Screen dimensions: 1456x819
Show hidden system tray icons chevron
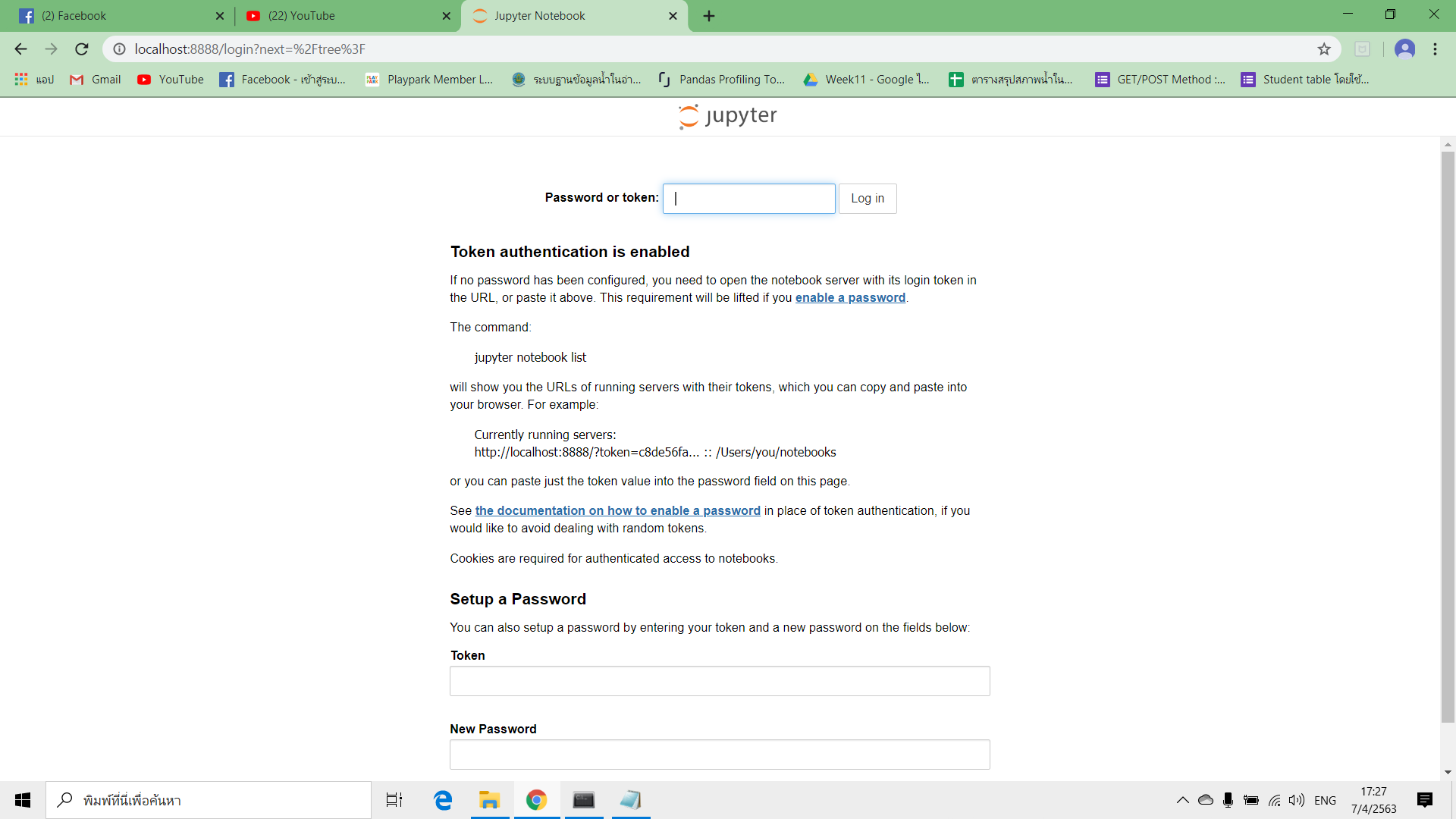pyautogui.click(x=1182, y=800)
